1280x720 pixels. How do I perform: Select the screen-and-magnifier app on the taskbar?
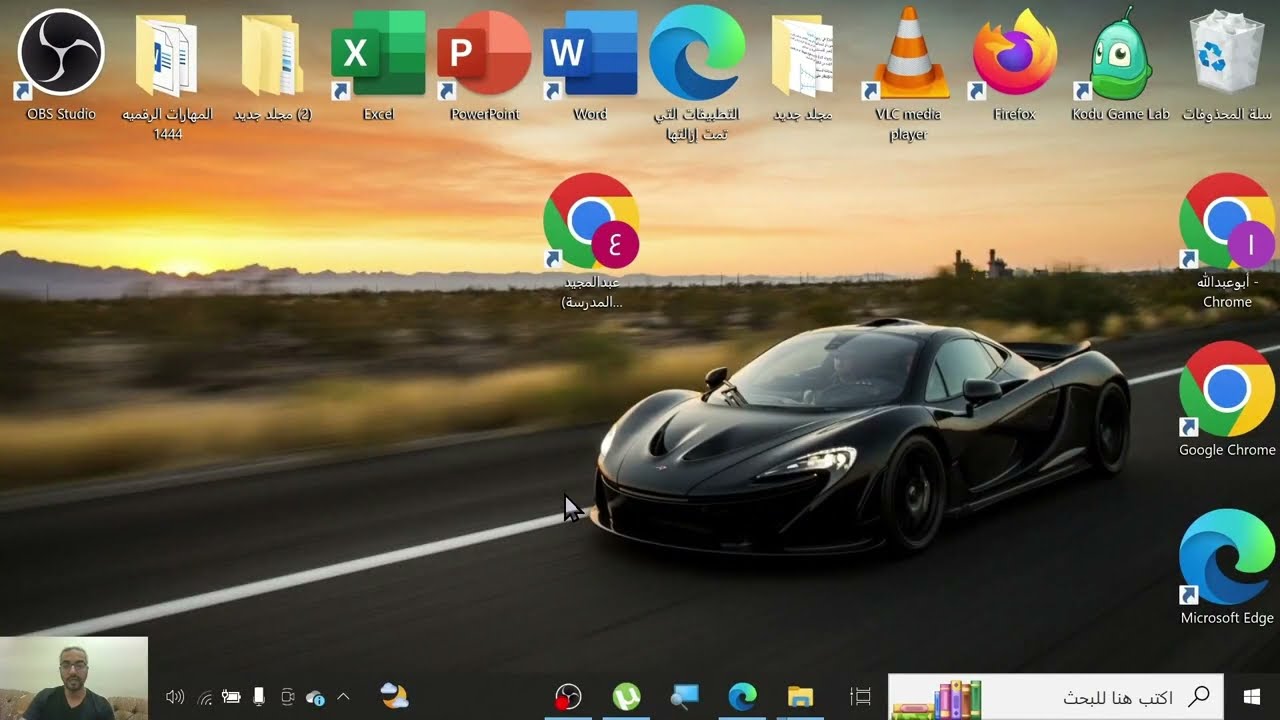click(684, 696)
